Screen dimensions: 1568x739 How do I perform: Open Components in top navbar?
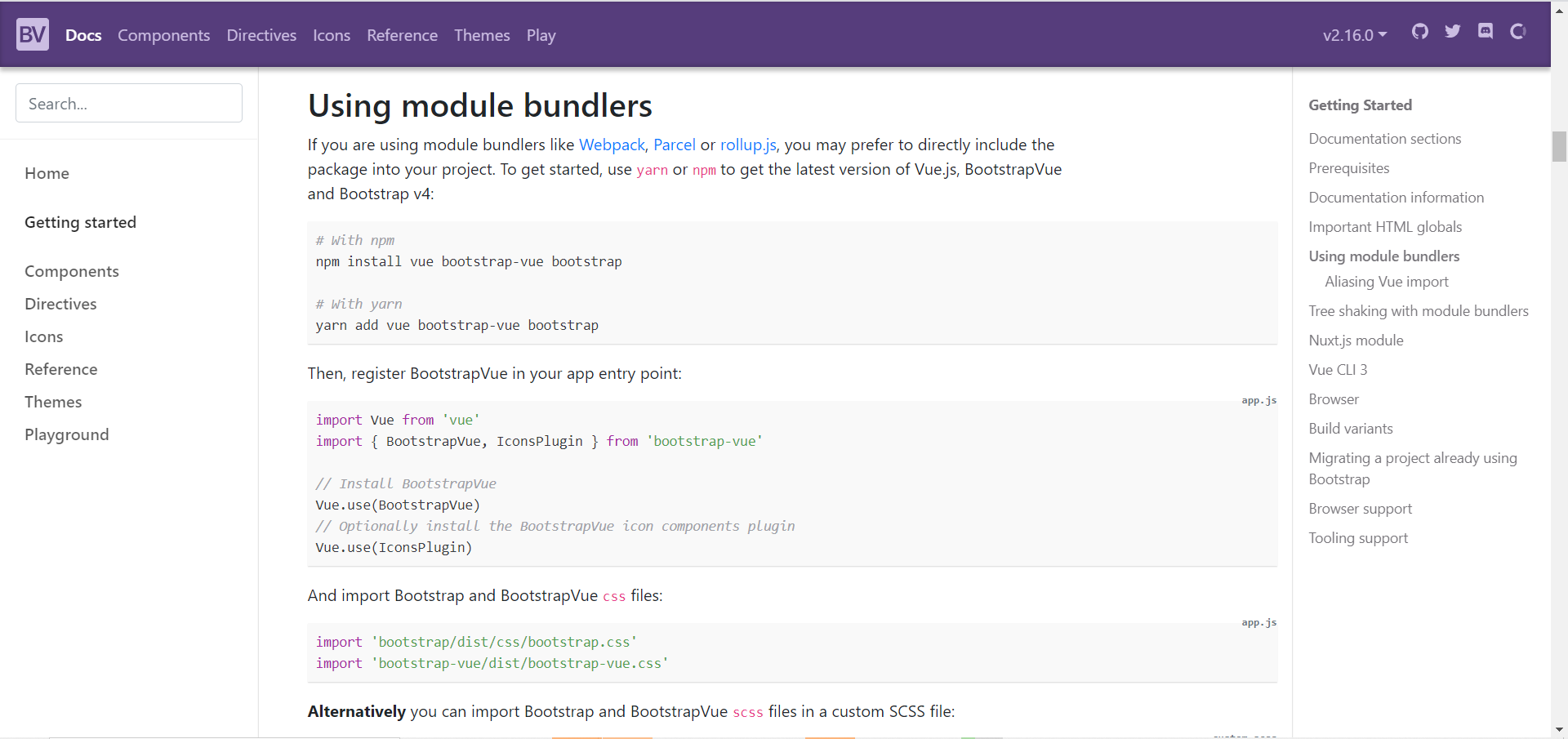[163, 35]
